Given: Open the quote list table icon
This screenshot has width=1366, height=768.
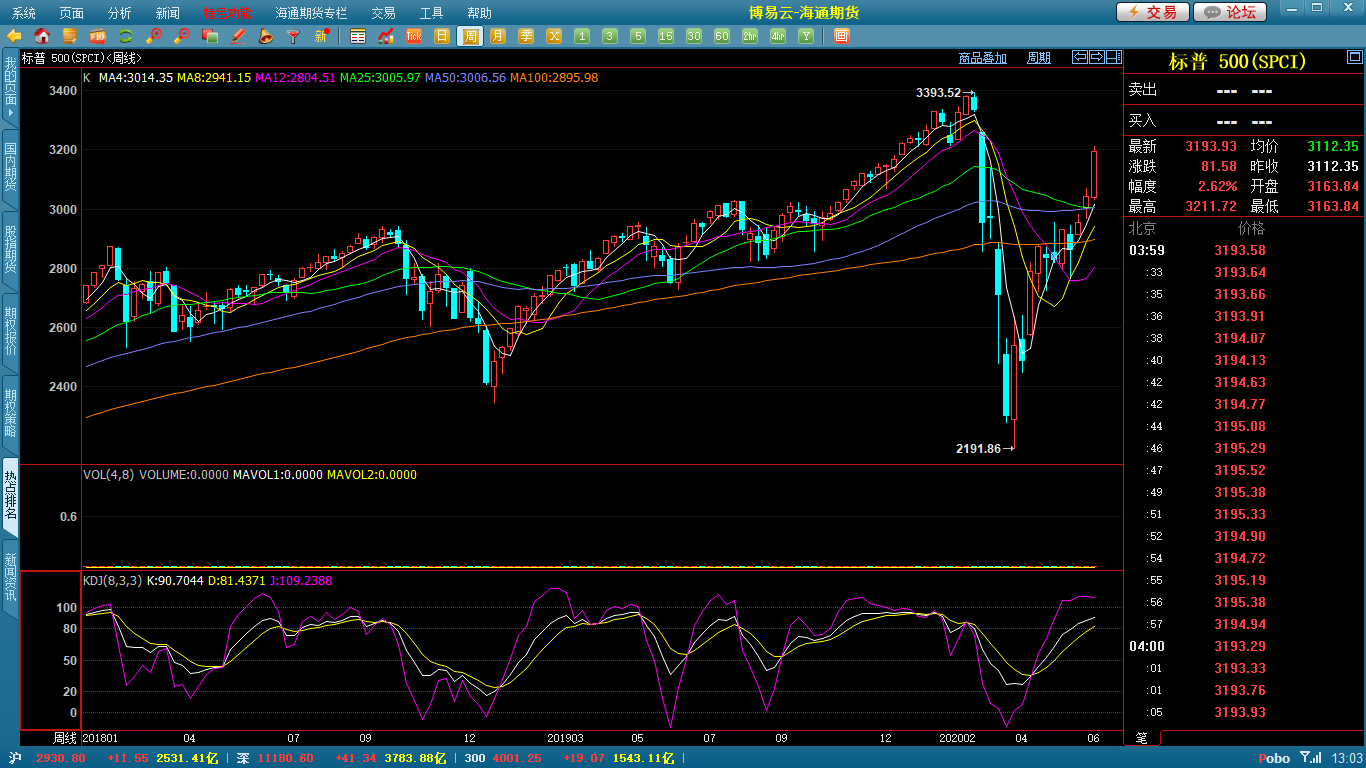Looking at the screenshot, I should coord(358,36).
